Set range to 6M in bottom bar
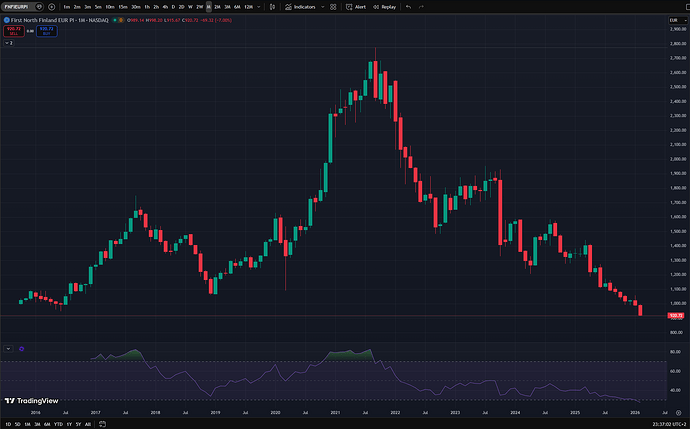690x429 pixels. click(x=47, y=424)
